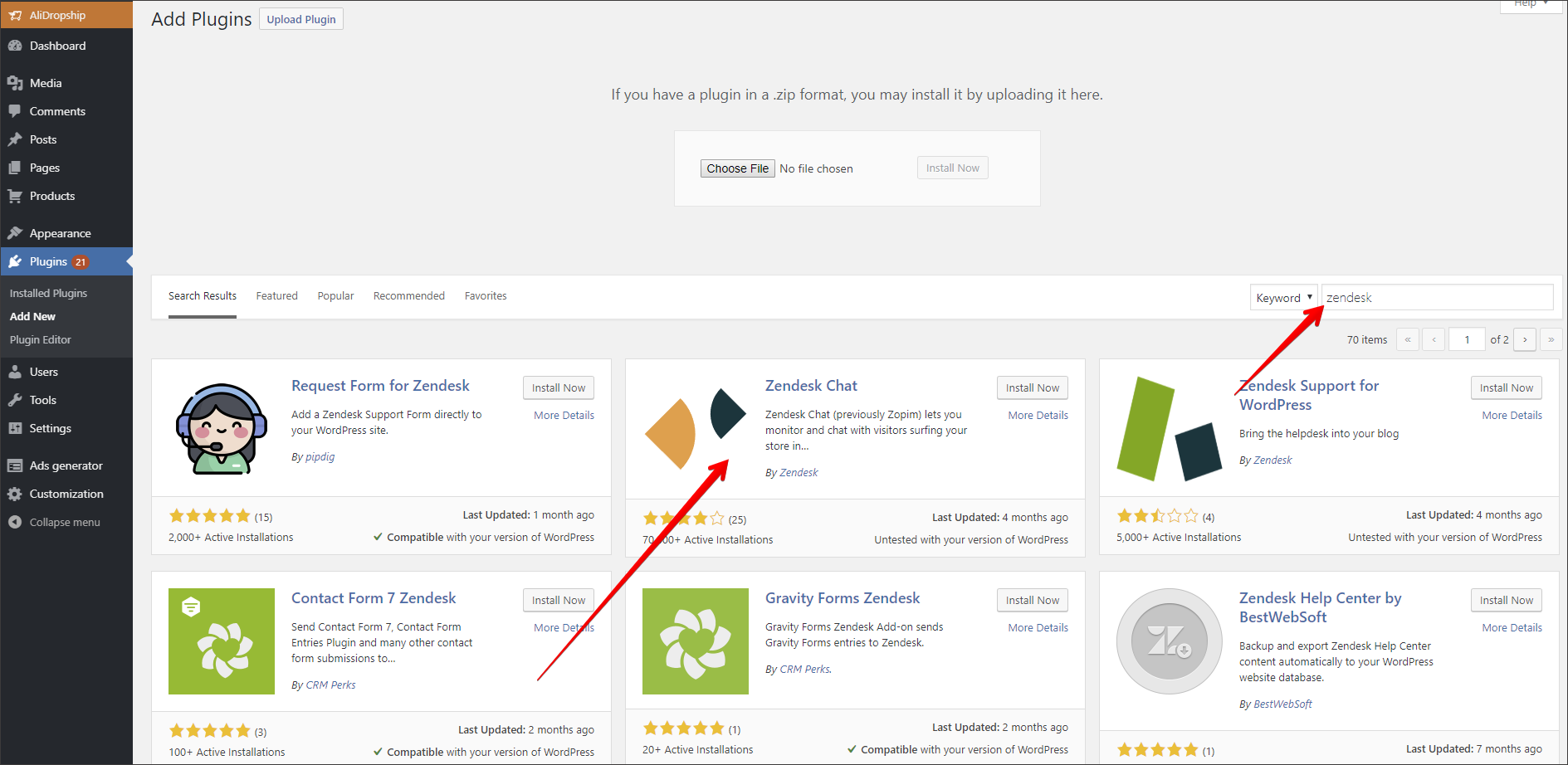
Task: Install the Contact Form 7 Zendesk plugin
Action: [559, 600]
